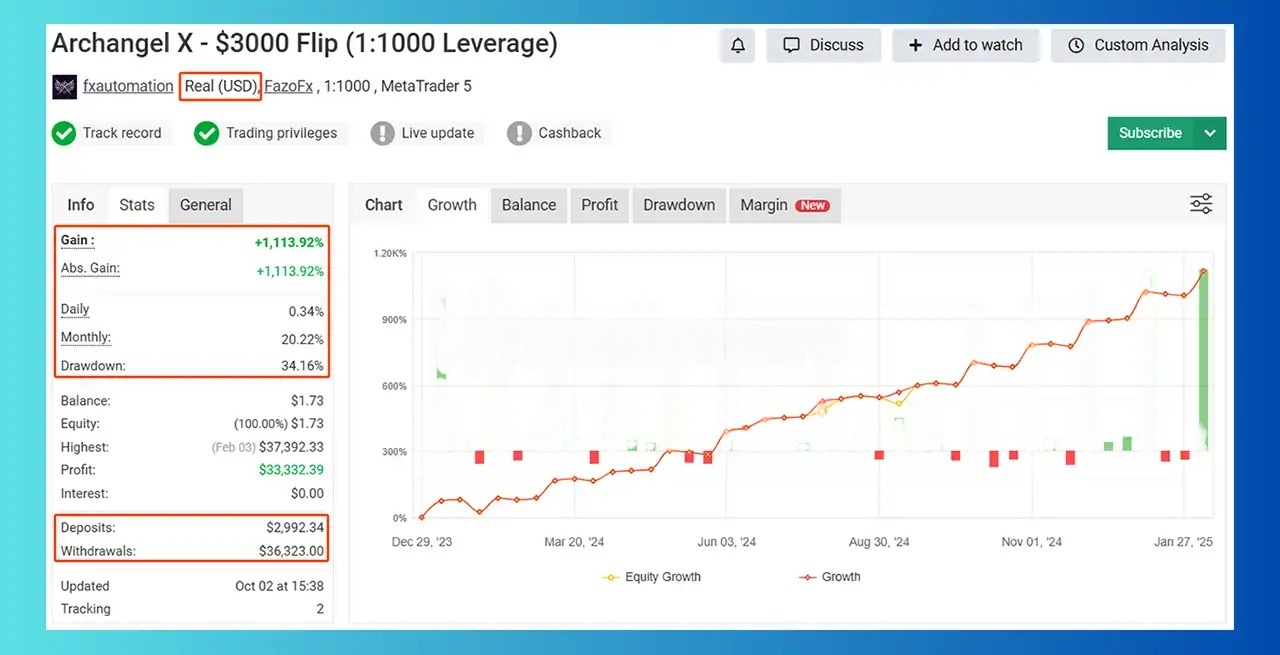
Task: Click the Real (USD) account type text
Action: click(220, 86)
